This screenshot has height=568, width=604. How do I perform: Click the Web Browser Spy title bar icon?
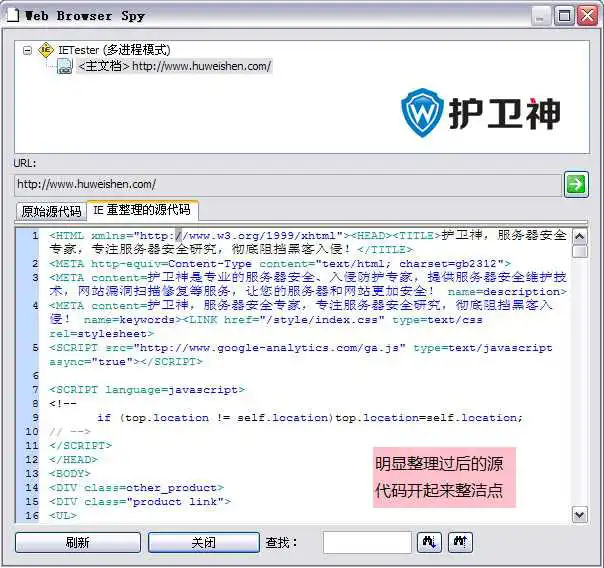[x=13, y=15]
